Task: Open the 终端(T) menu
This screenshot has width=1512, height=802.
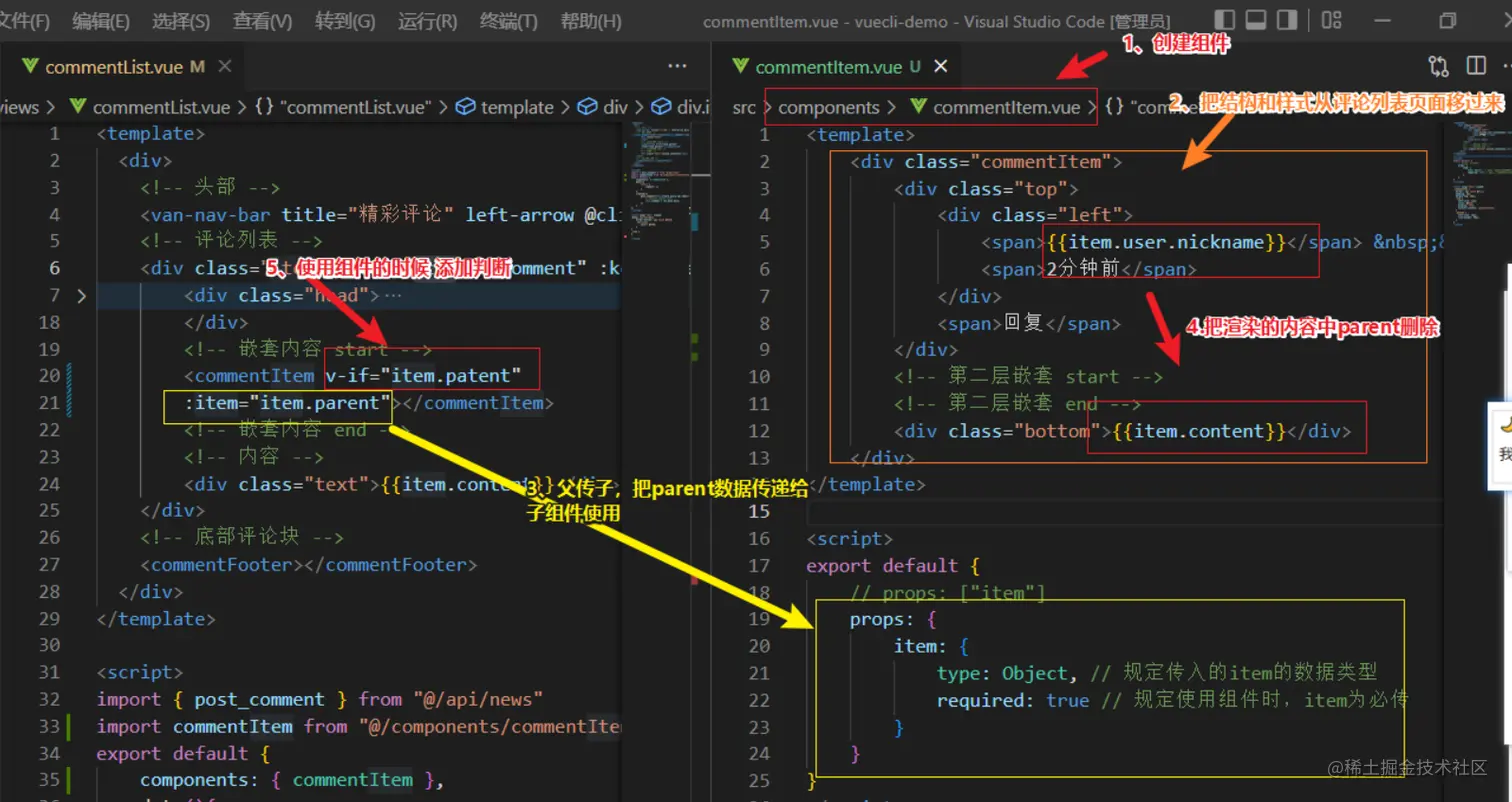Action: 509,21
